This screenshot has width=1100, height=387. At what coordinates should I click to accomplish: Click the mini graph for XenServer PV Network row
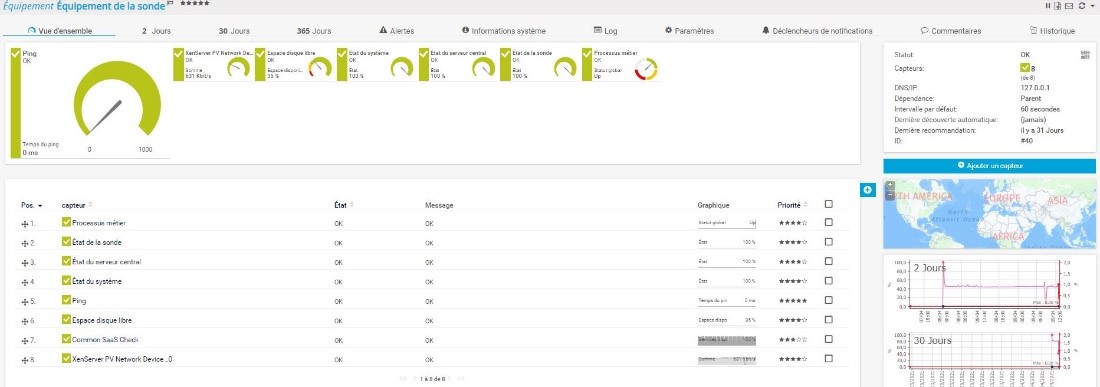[x=727, y=359]
